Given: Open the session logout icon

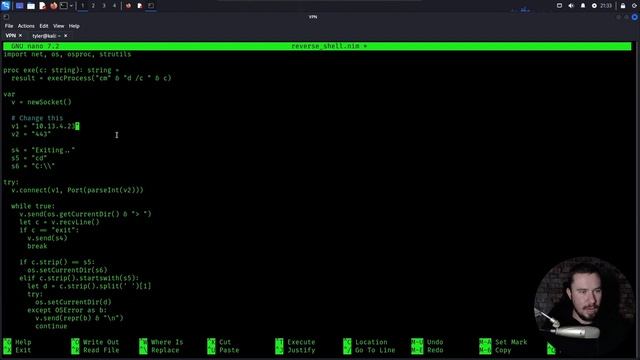Looking at the screenshot, I should 635,6.
